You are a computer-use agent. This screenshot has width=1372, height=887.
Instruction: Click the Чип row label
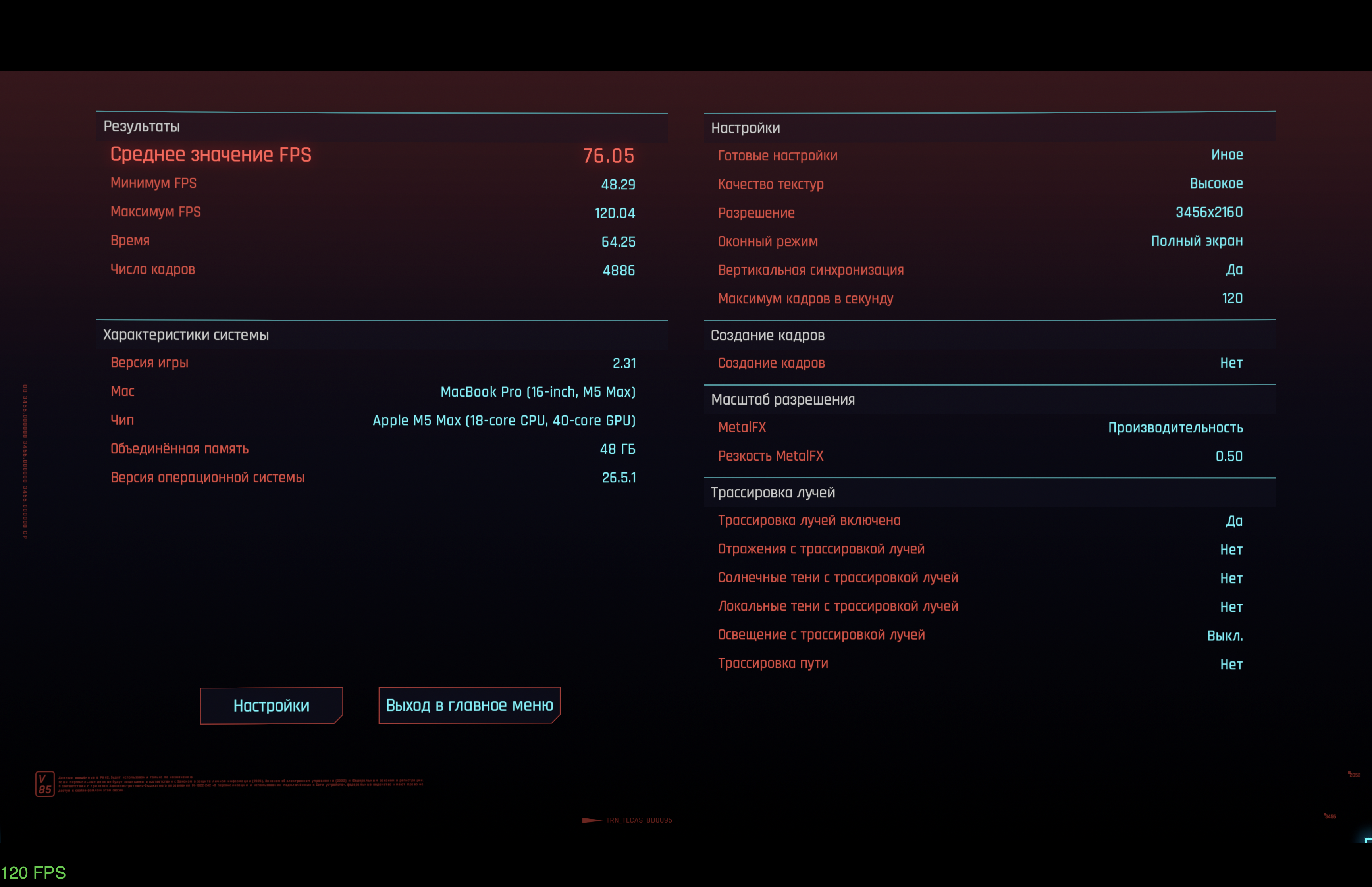click(x=122, y=420)
